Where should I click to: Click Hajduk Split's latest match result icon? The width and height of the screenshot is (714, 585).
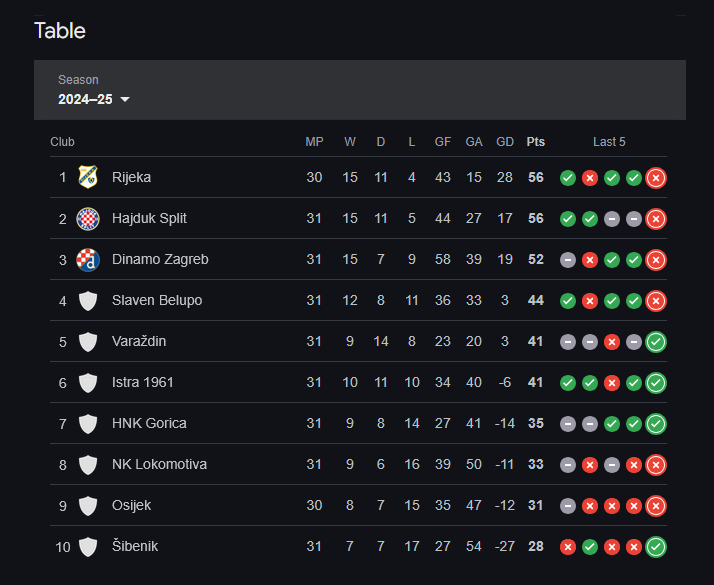[x=656, y=219]
